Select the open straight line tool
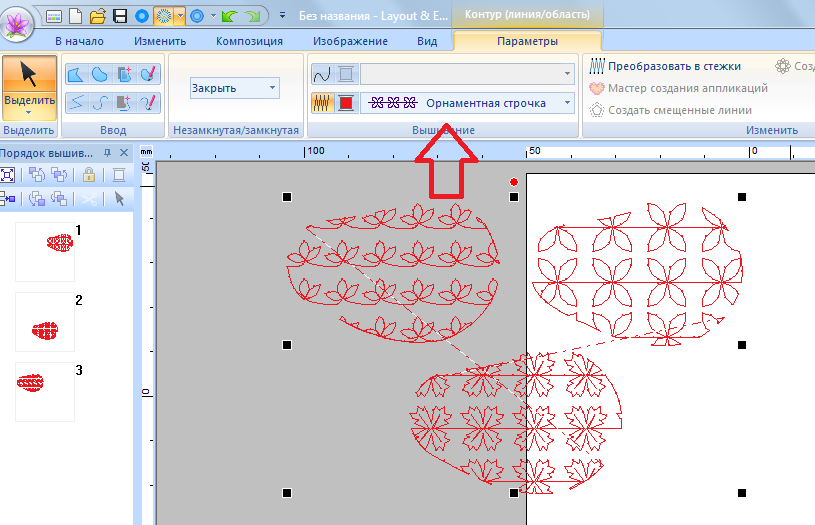Viewport: 815px width, 525px height. point(76,103)
